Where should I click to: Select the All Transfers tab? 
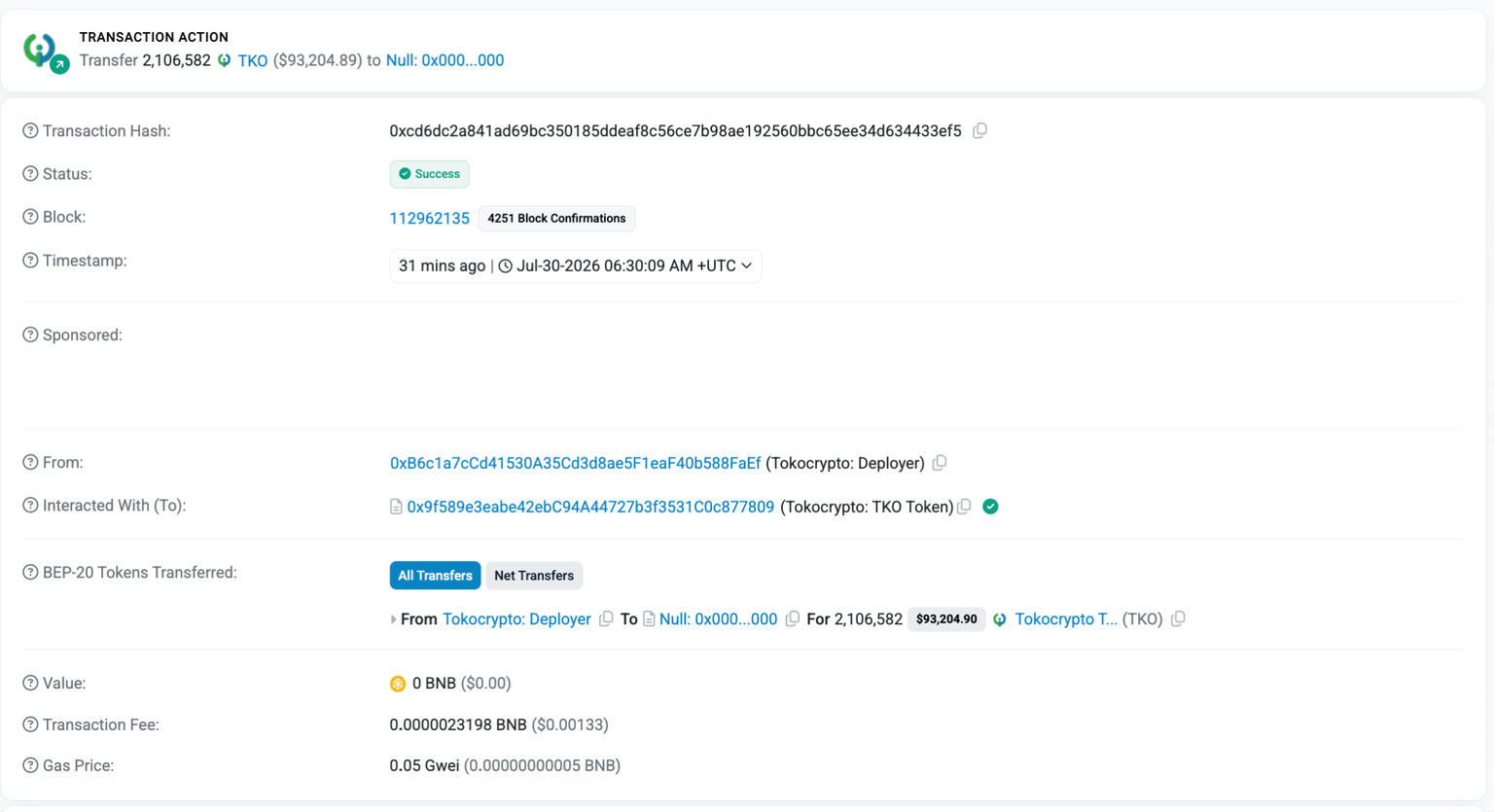pyautogui.click(x=435, y=576)
